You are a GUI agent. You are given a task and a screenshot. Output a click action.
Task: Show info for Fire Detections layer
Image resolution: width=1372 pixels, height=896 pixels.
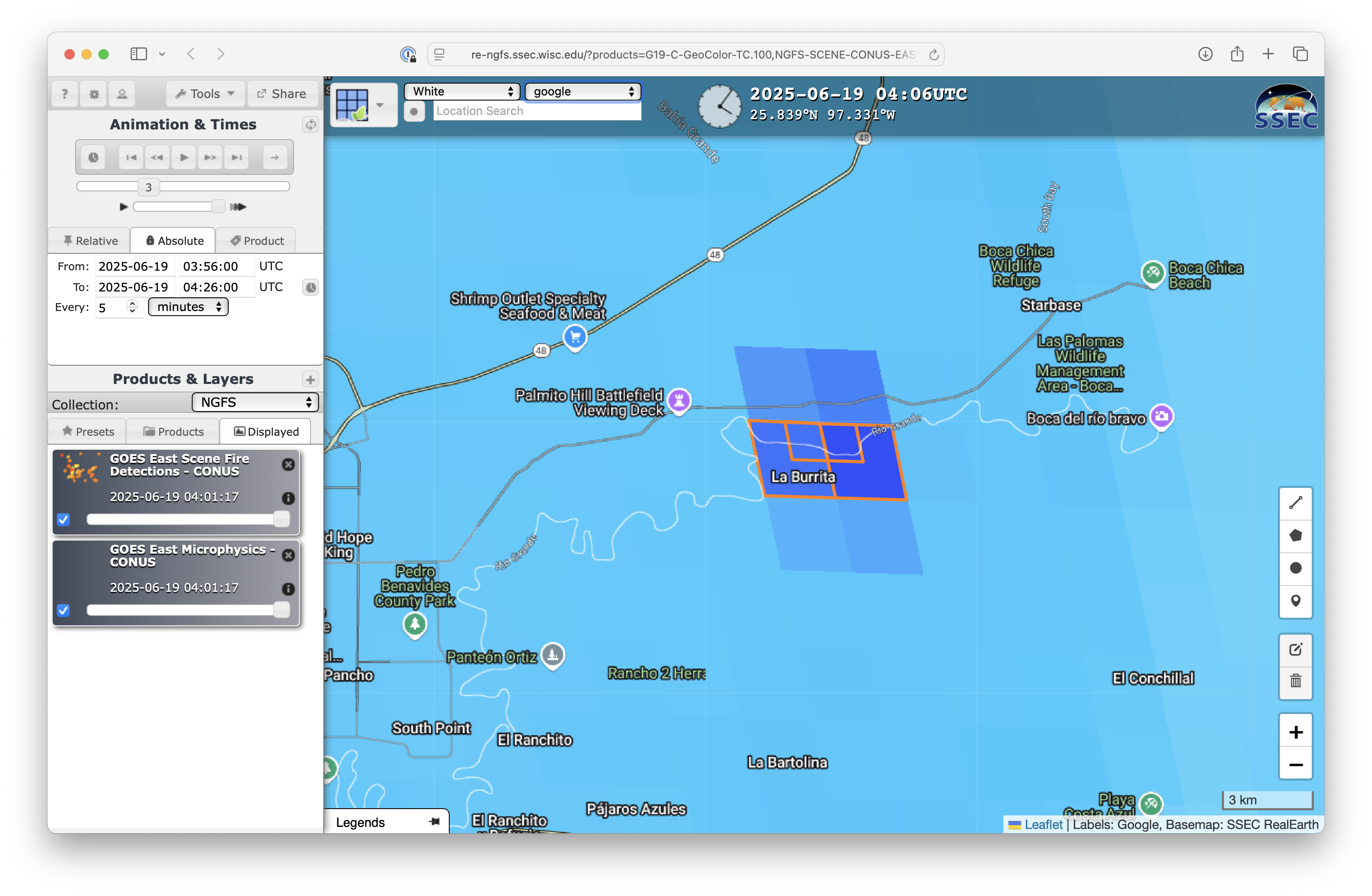[x=288, y=498]
